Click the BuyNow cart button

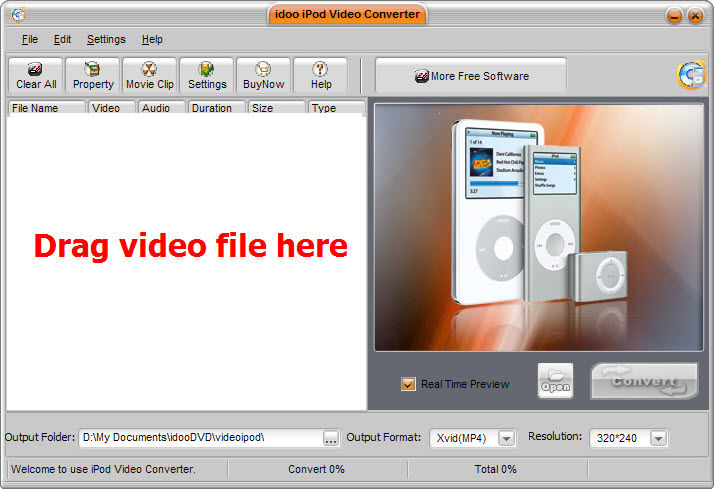264,76
